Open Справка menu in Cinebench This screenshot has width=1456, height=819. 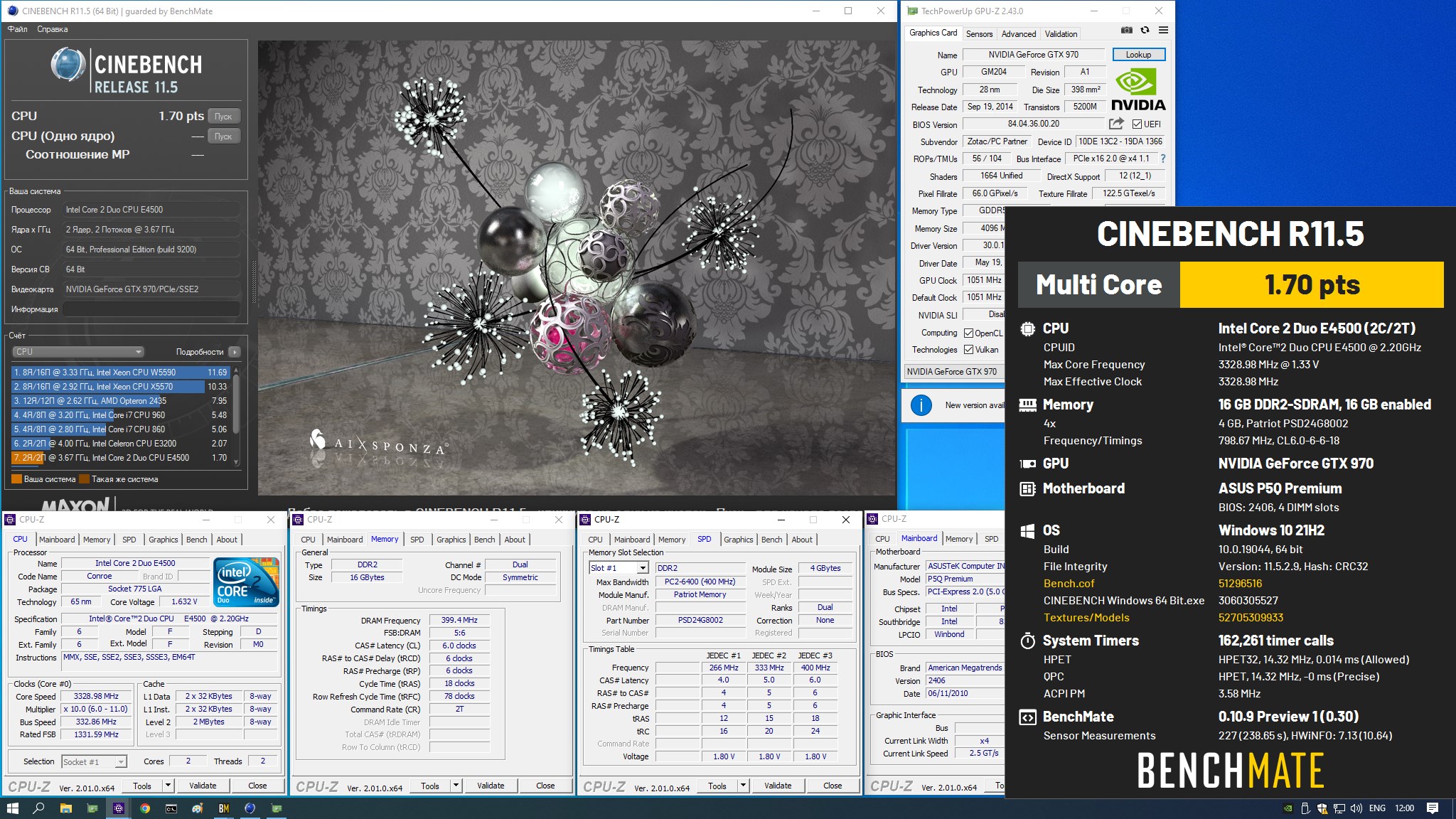pyautogui.click(x=52, y=29)
